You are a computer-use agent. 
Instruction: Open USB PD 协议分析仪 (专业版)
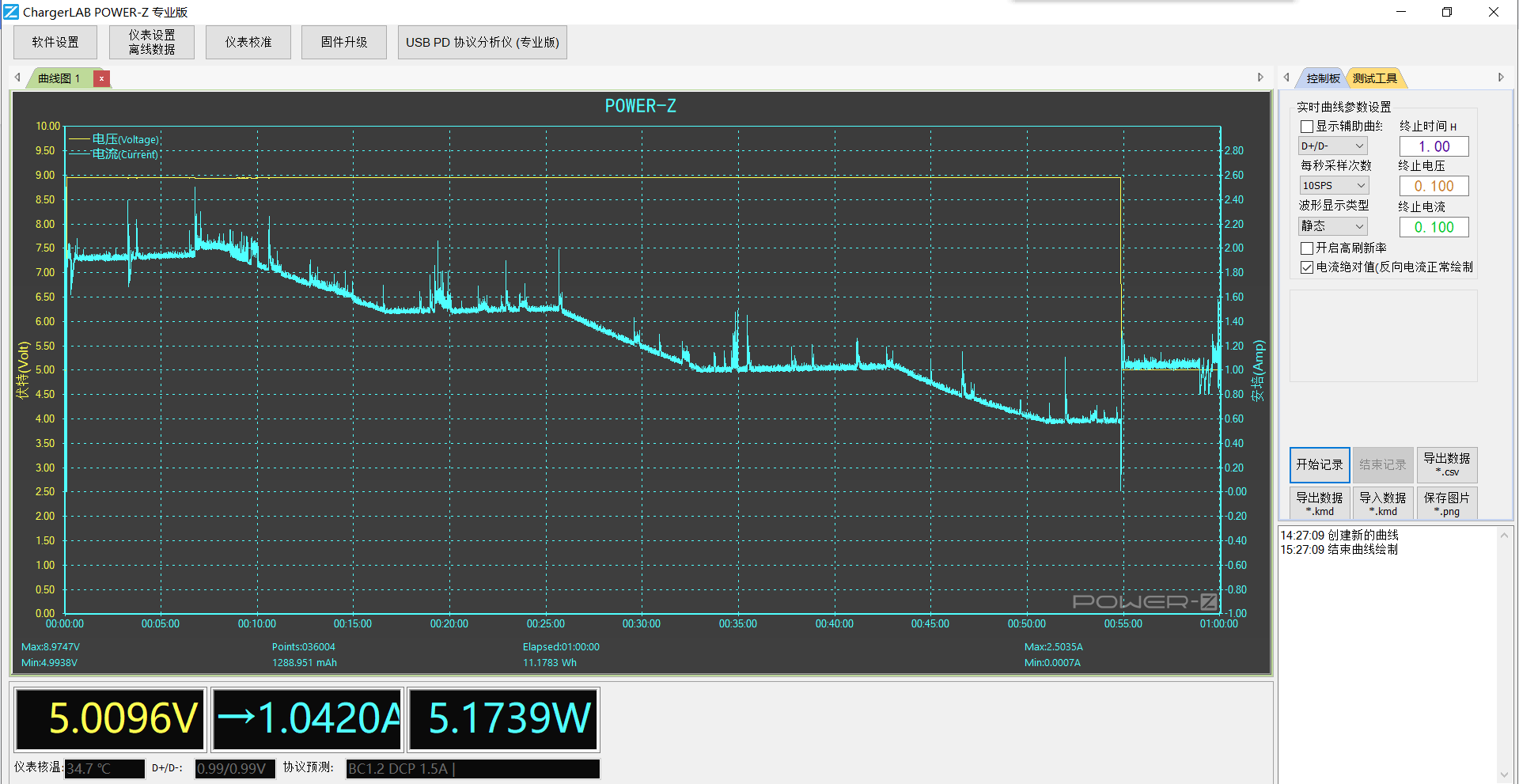pos(483,42)
